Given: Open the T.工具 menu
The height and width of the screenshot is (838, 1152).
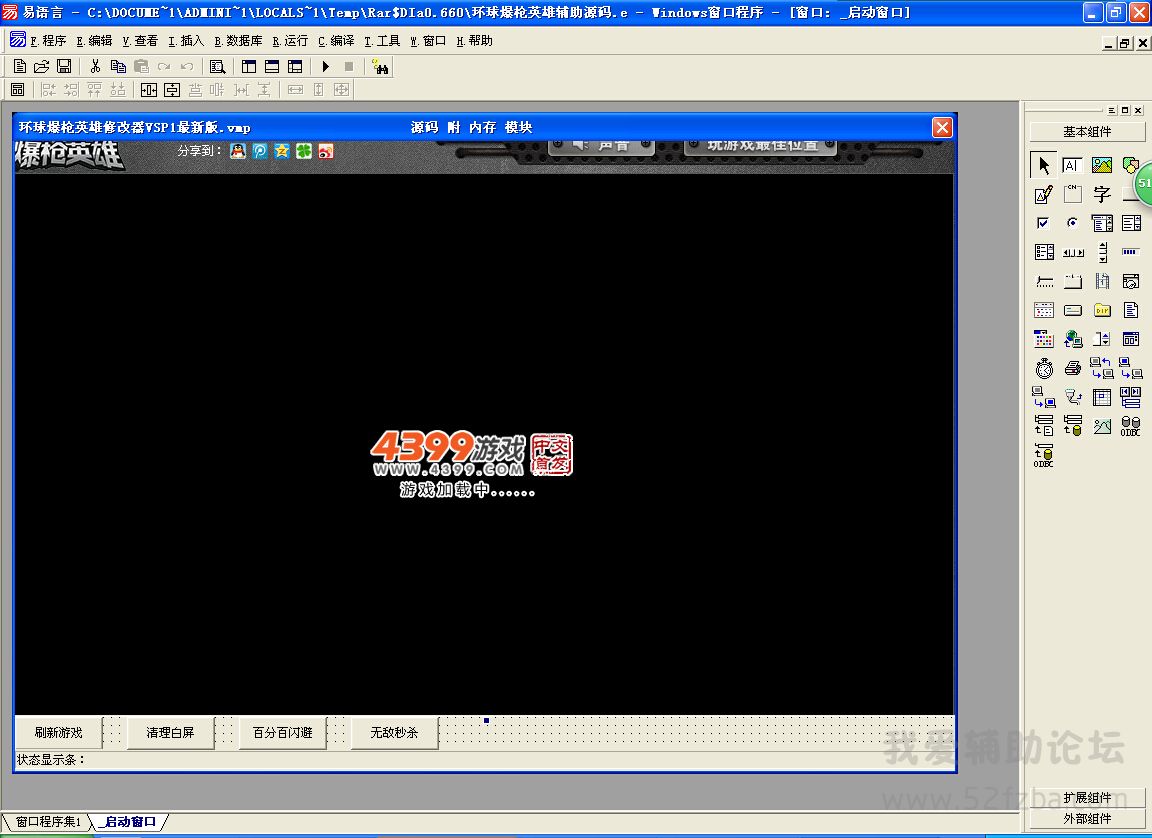Looking at the screenshot, I should click(382, 41).
